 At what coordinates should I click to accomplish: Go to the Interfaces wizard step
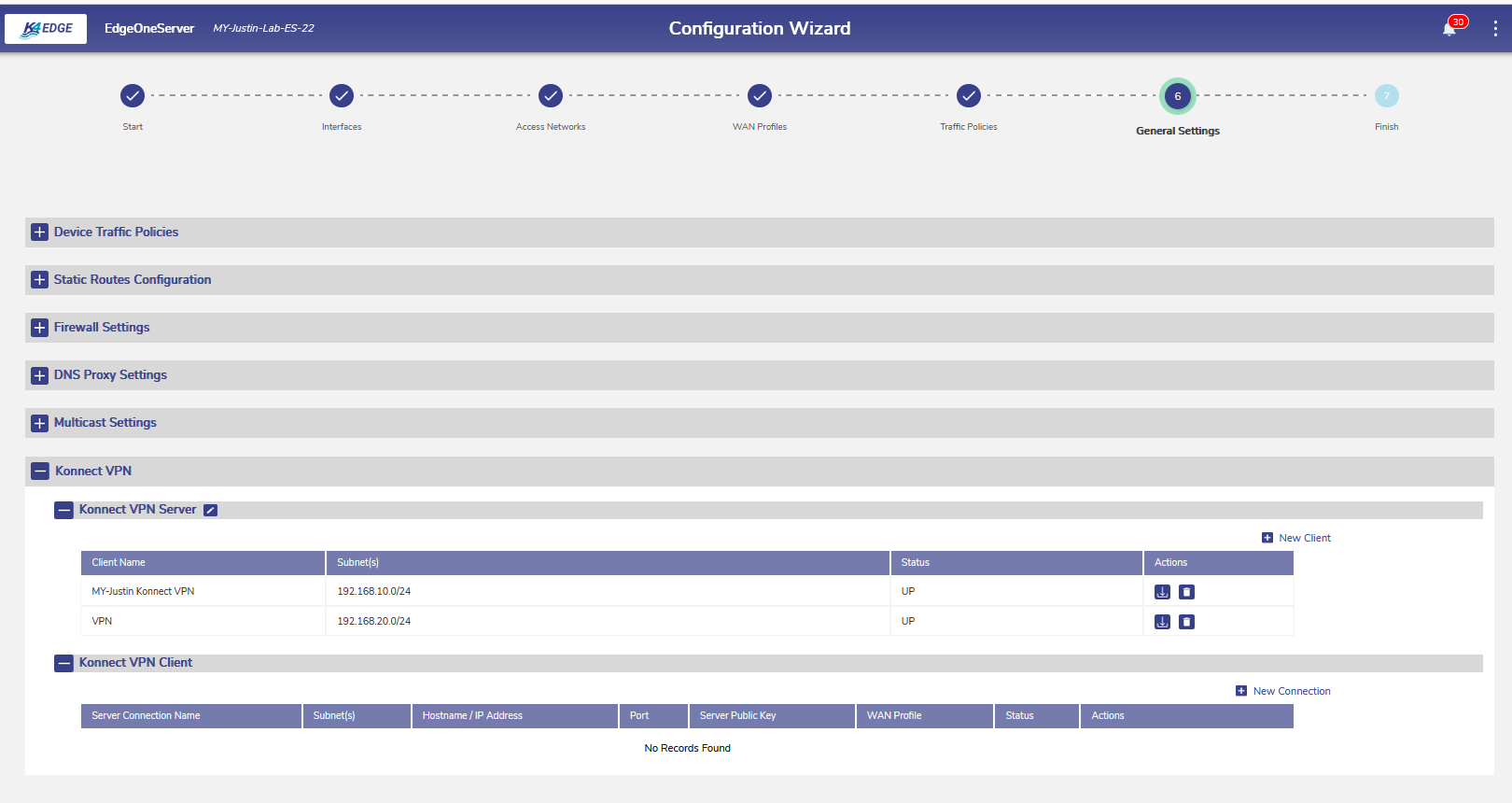coord(342,96)
